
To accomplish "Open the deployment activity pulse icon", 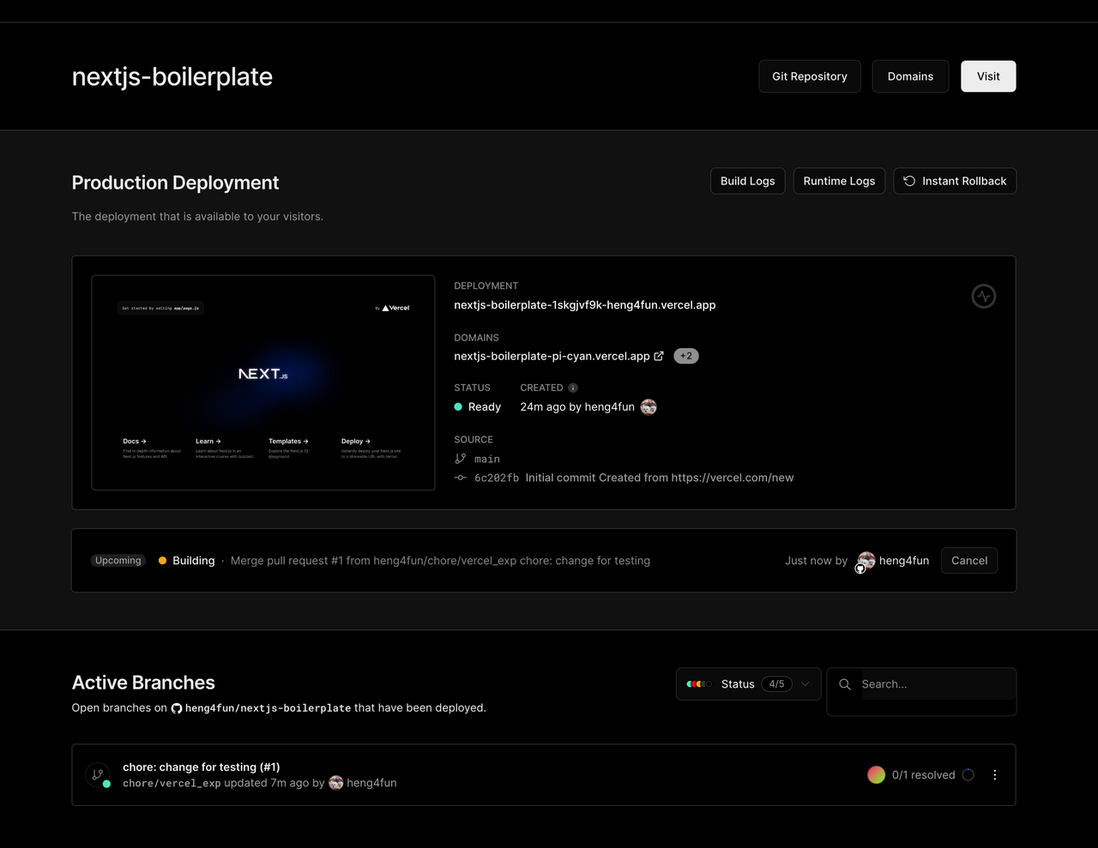I will pos(983,296).
